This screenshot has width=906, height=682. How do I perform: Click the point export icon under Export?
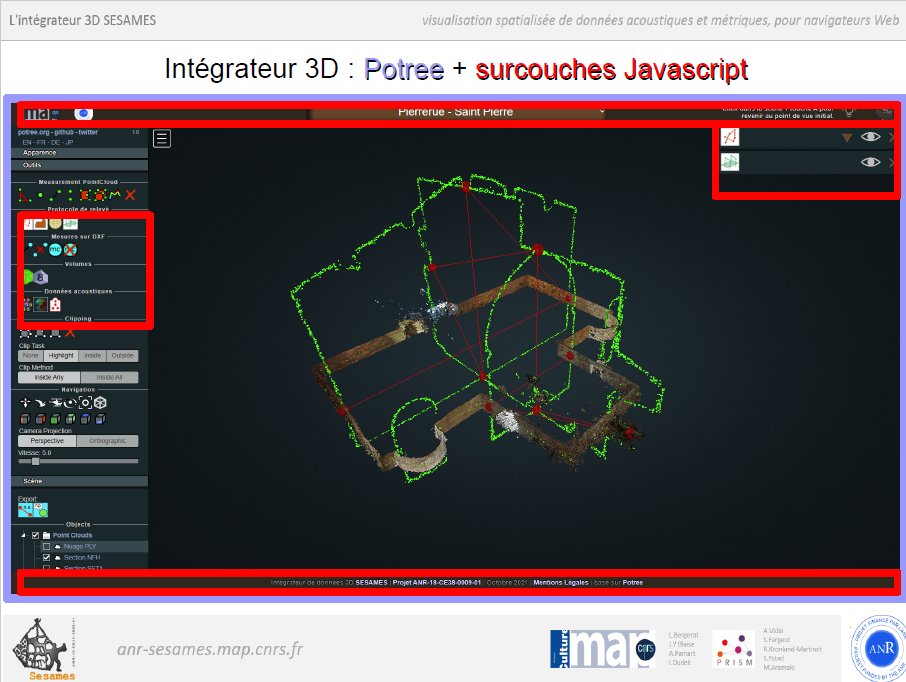click(40, 510)
